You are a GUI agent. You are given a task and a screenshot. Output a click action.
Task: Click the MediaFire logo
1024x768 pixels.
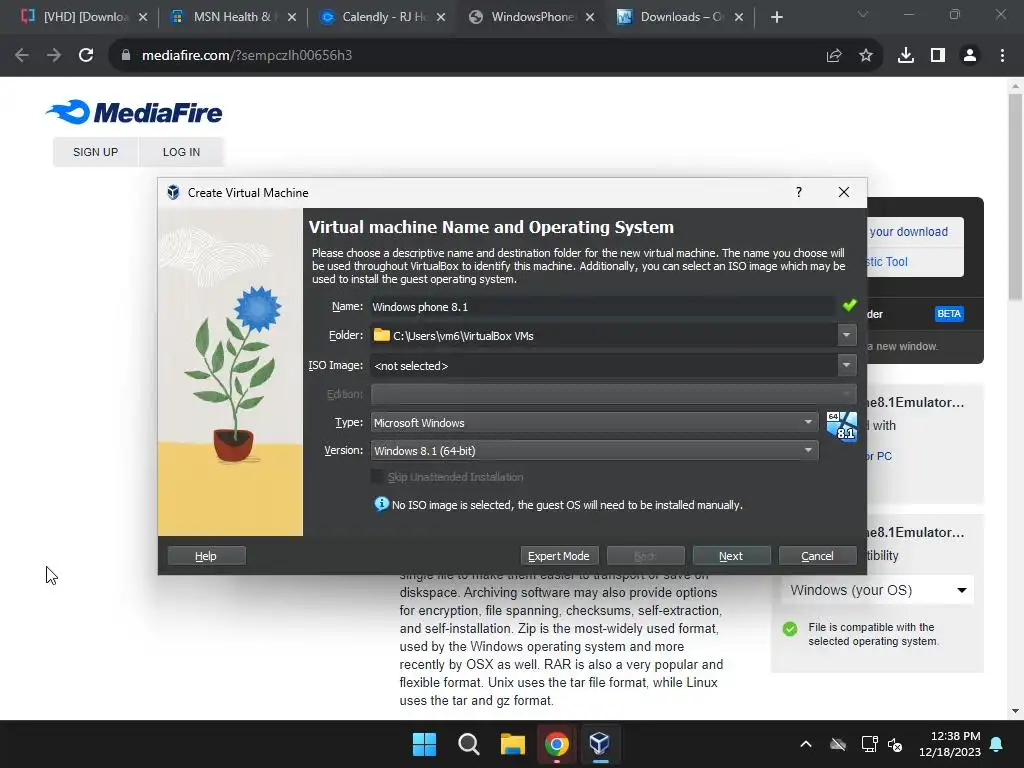[x=135, y=112]
